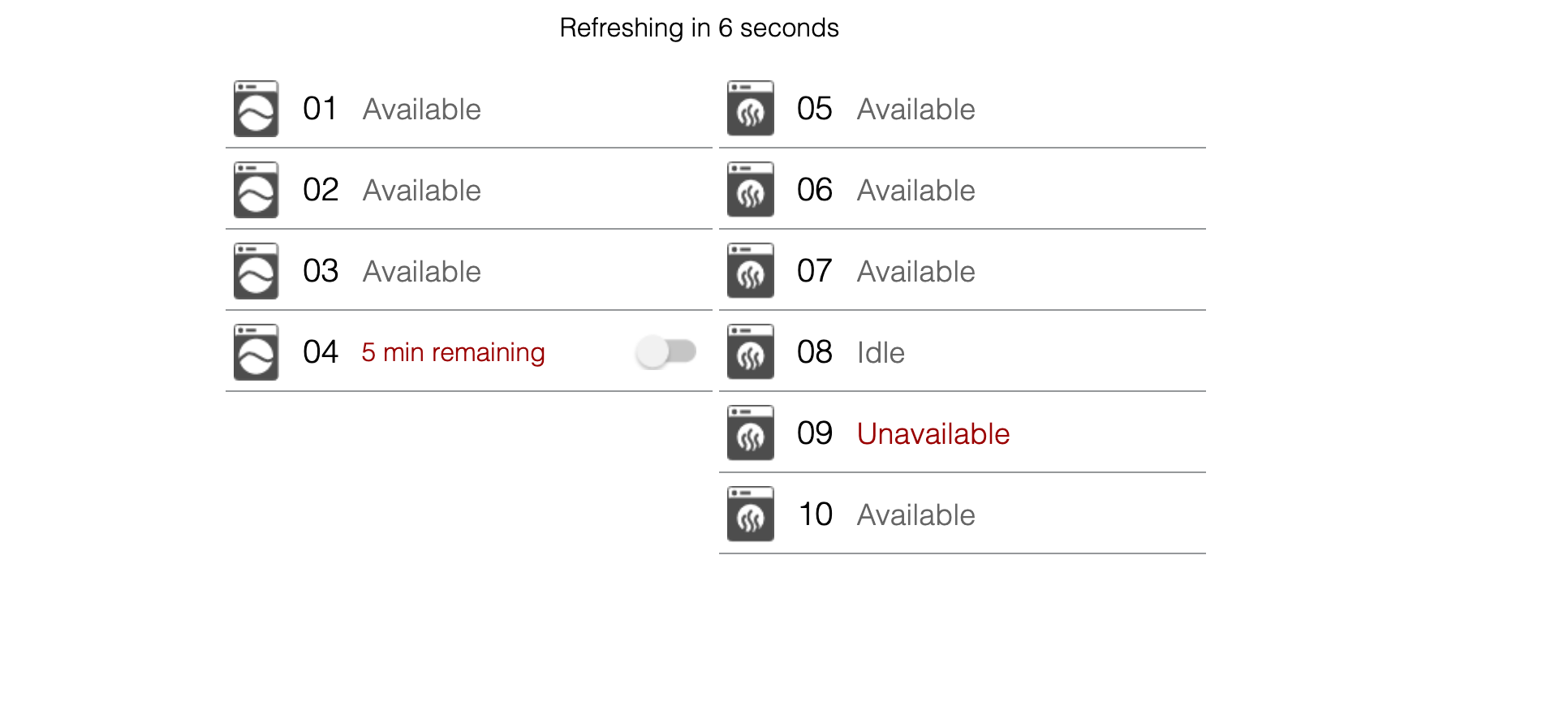Select the 'Available' label of dryer 05
1568x706 pixels.
click(x=915, y=110)
